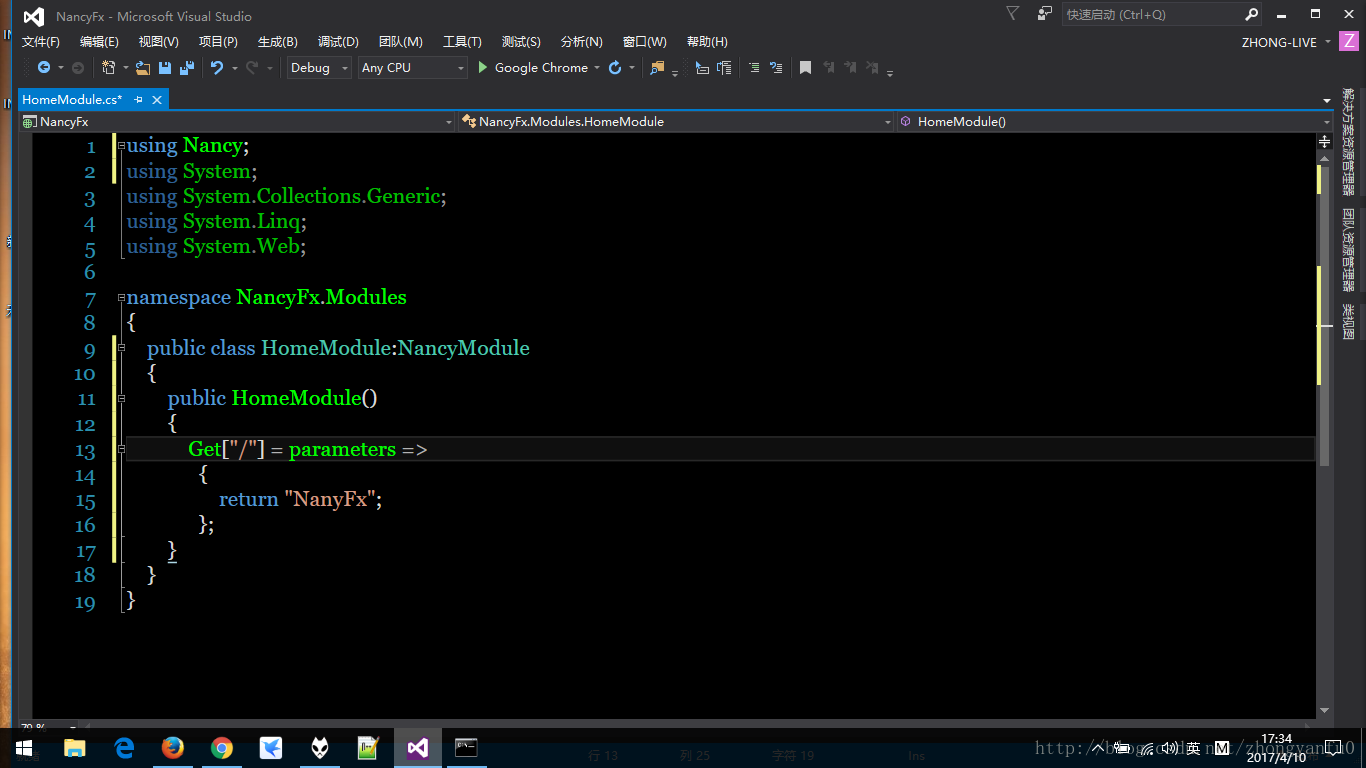
Task: Open the Windows Start menu
Action: tap(24, 748)
